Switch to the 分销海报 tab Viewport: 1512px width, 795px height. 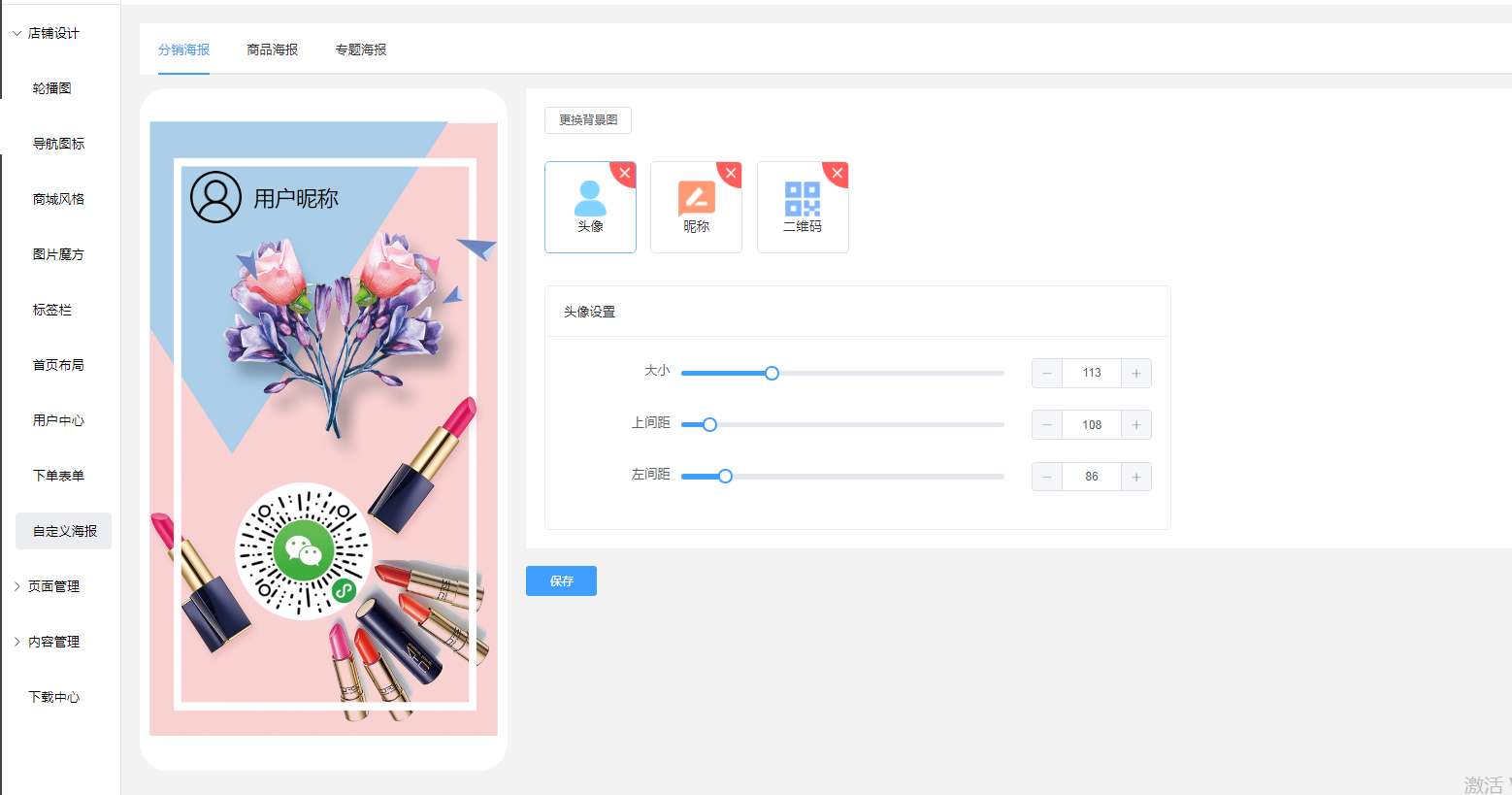[184, 50]
